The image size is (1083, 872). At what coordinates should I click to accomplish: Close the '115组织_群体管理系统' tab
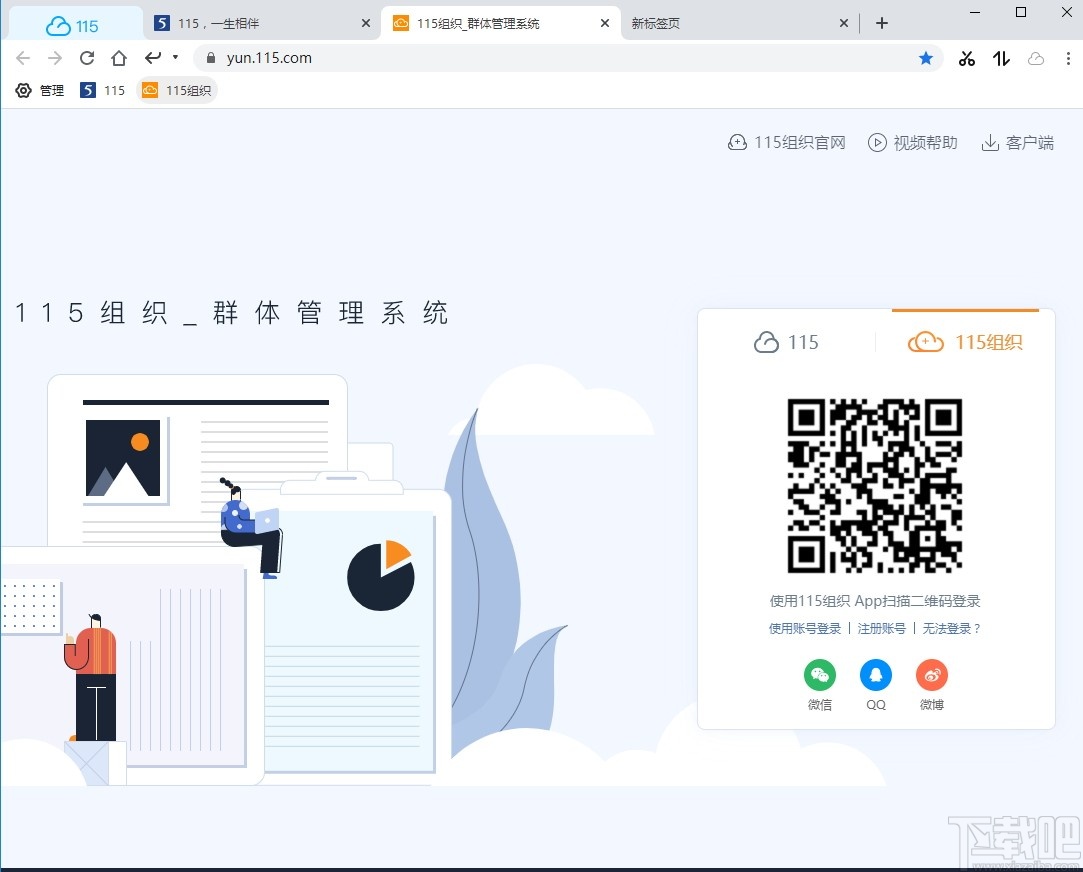click(x=604, y=23)
